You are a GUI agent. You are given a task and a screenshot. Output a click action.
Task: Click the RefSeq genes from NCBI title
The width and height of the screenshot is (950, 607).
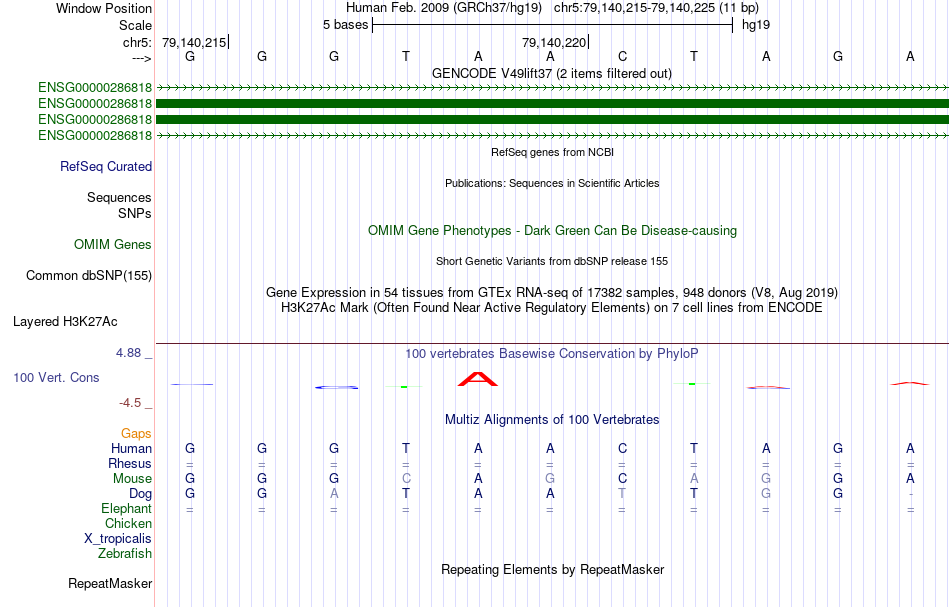(x=552, y=152)
